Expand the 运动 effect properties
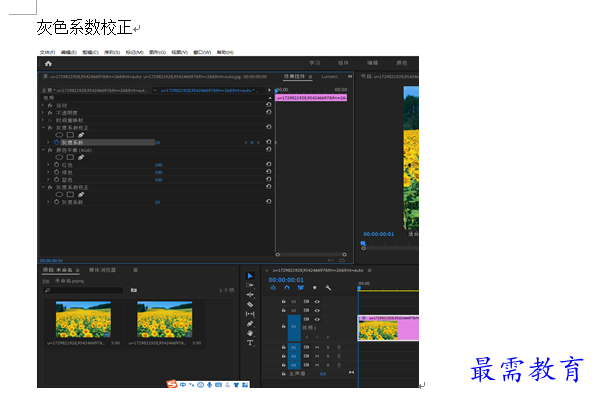Screen dimensions: 592x401 (43, 105)
